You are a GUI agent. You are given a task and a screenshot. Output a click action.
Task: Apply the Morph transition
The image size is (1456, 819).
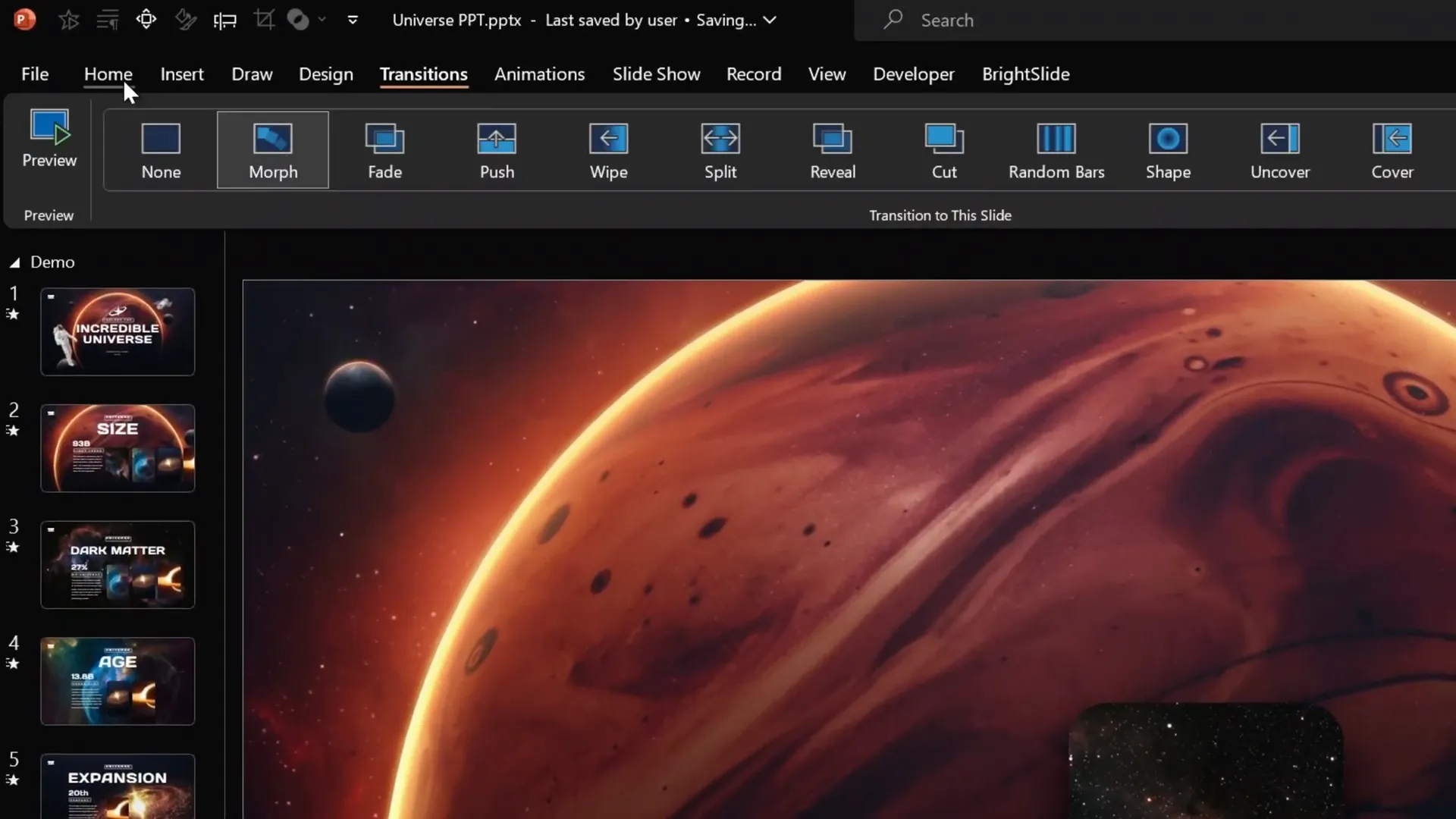(x=273, y=150)
